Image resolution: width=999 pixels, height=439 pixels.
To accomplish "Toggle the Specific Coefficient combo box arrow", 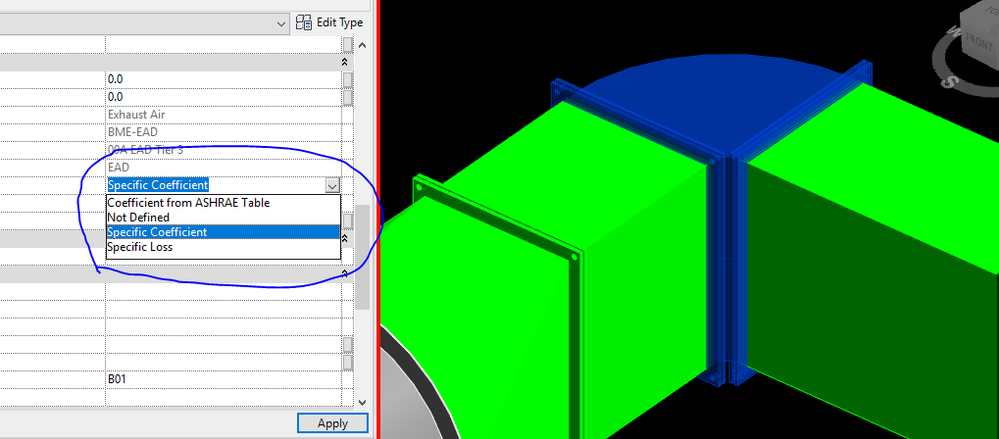I will point(332,185).
